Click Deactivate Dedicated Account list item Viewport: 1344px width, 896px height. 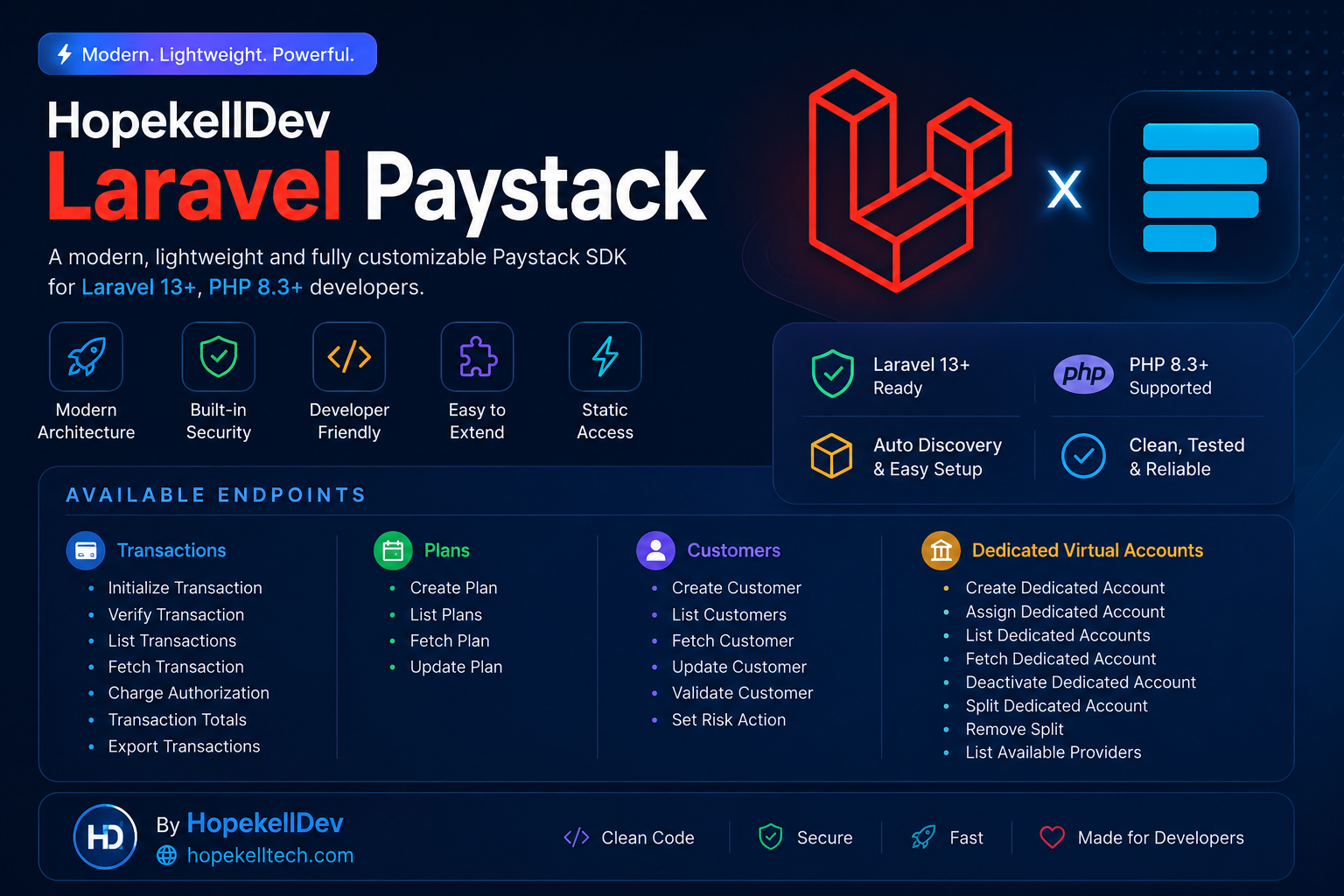1081,682
